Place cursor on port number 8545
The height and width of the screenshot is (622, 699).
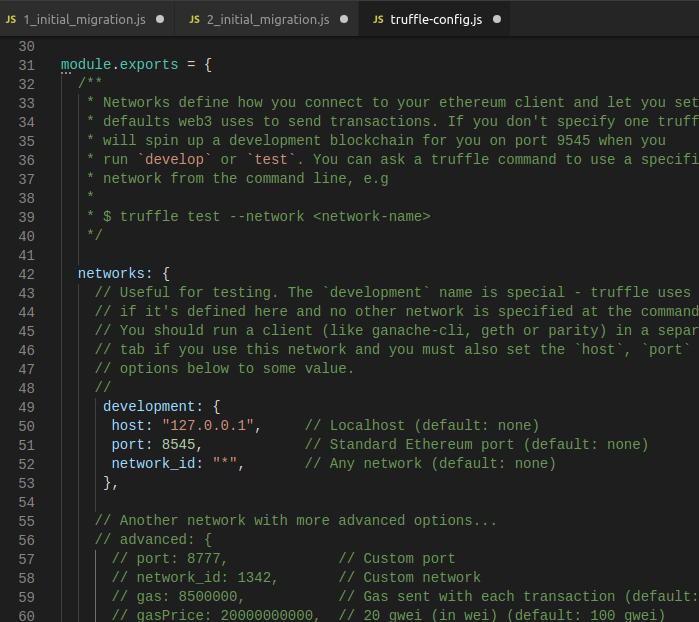point(178,445)
